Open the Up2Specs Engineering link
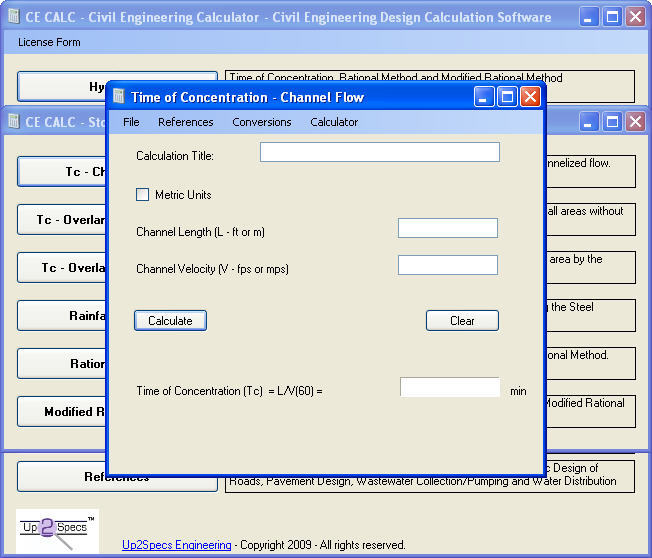 tap(176, 545)
